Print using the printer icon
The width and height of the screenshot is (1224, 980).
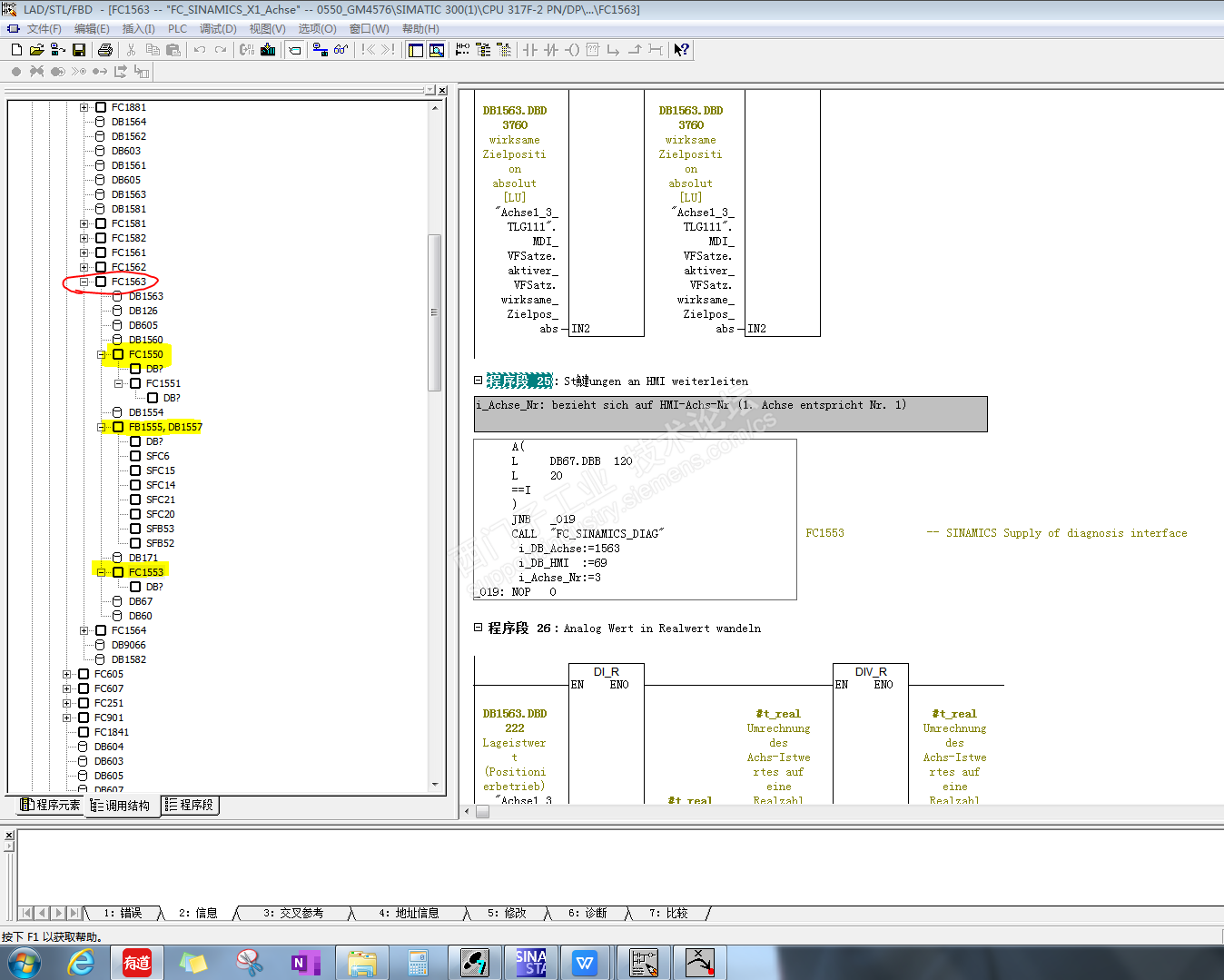pyautogui.click(x=105, y=50)
